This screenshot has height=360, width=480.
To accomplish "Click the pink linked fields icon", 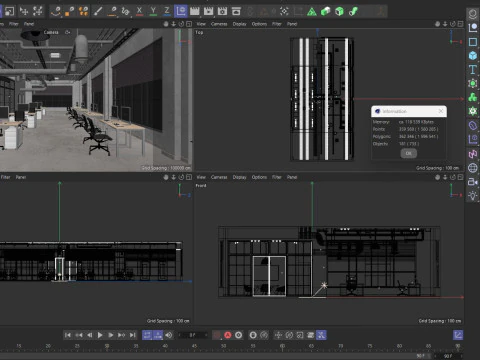I will point(473,154).
